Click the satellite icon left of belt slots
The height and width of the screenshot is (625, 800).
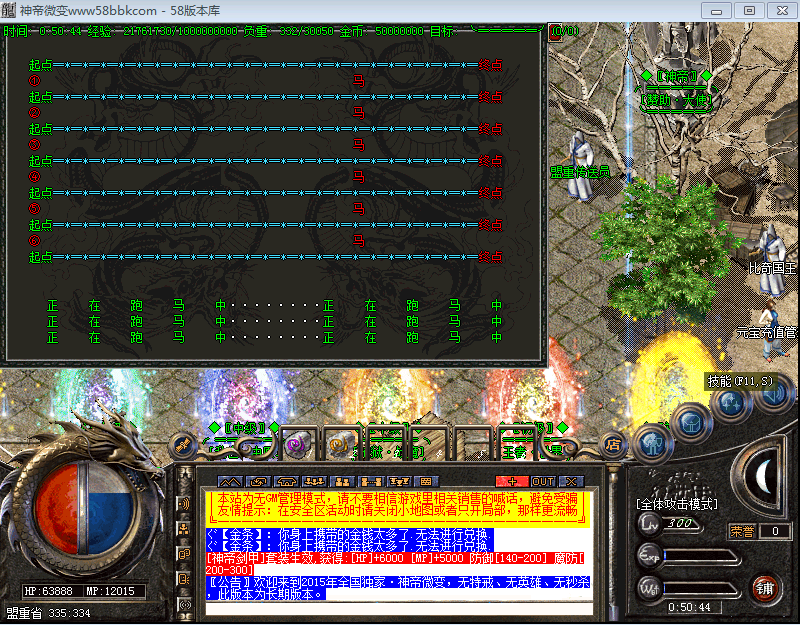tap(183, 445)
